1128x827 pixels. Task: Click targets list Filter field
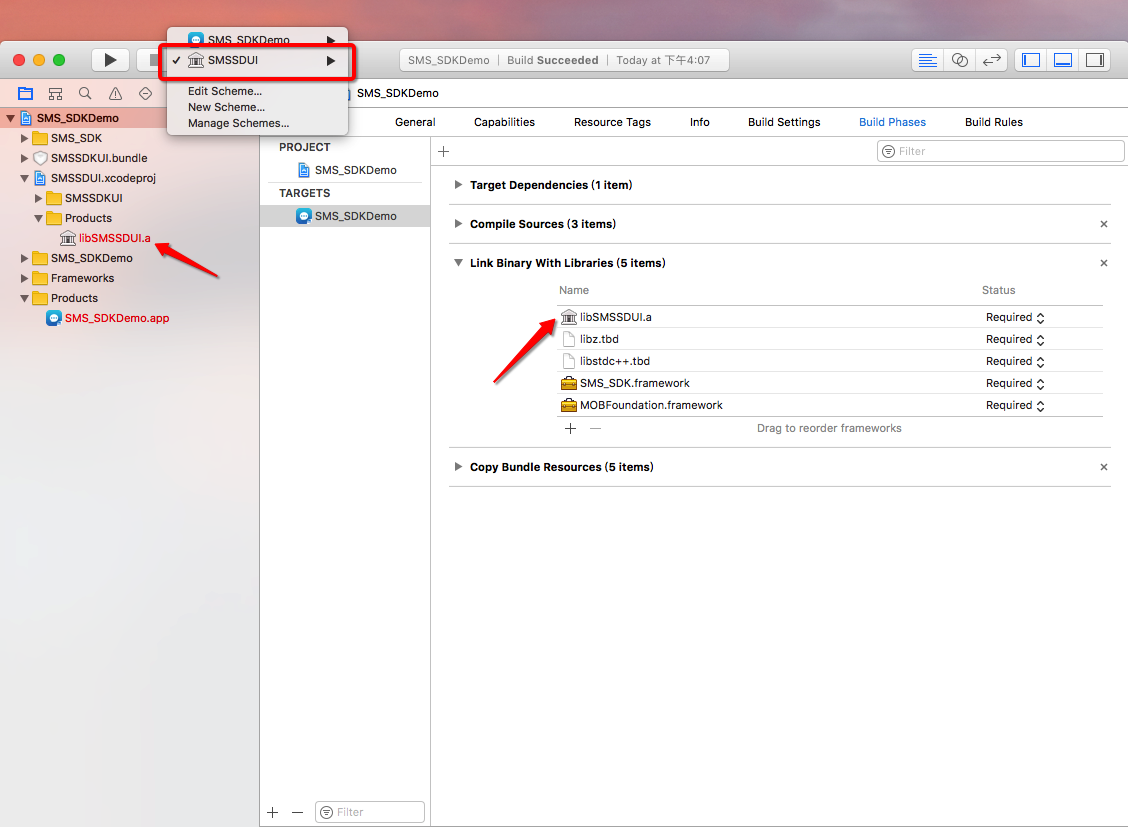pos(370,812)
